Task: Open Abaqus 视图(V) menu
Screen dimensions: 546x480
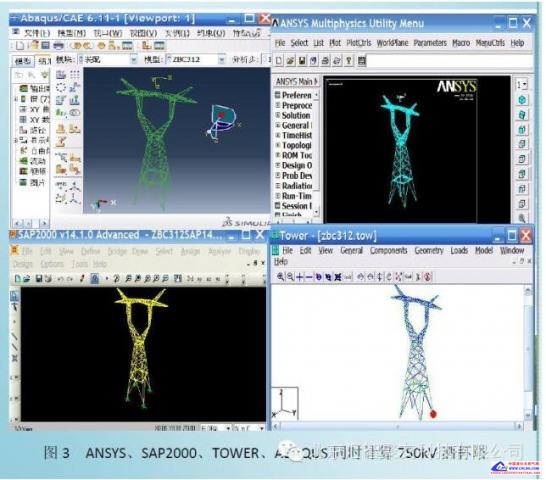Action: tap(143, 33)
